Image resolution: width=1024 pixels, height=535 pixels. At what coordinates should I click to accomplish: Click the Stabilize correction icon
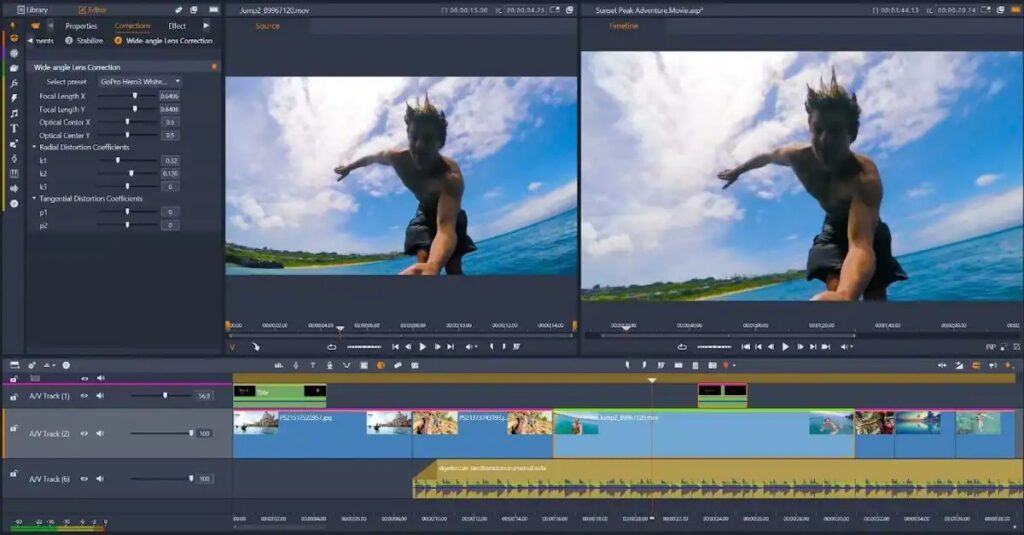click(69, 41)
